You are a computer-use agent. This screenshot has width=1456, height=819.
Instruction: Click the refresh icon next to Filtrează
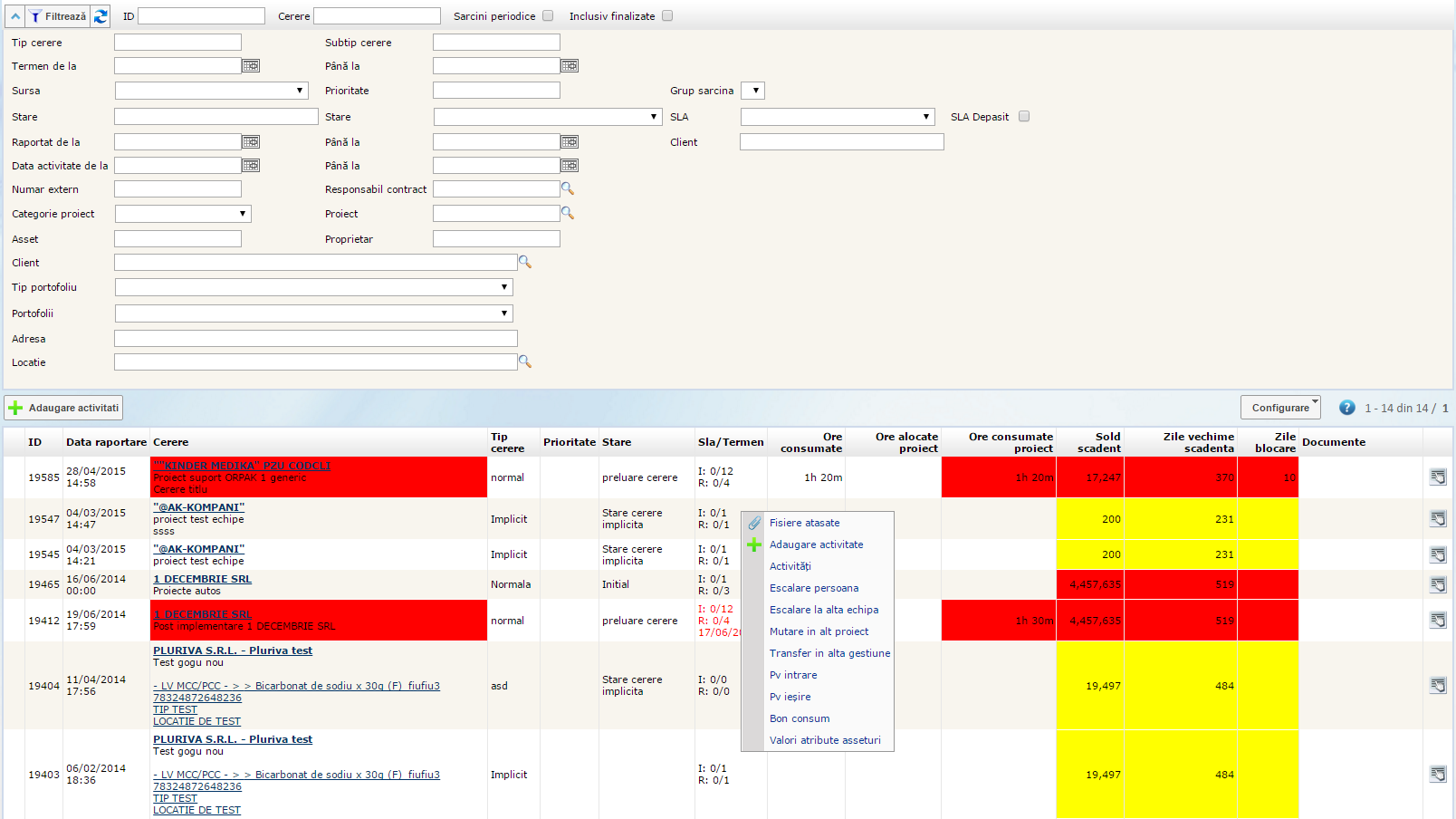(x=101, y=16)
